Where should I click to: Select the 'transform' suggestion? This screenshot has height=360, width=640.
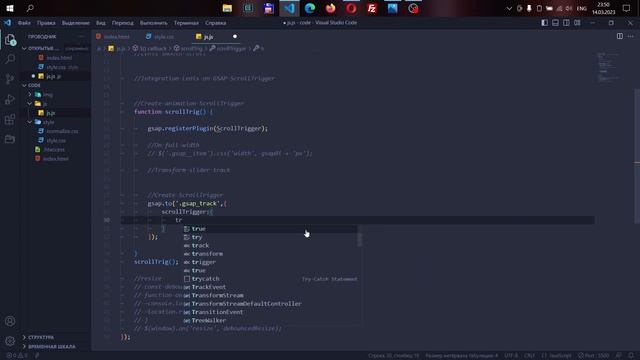point(270,254)
